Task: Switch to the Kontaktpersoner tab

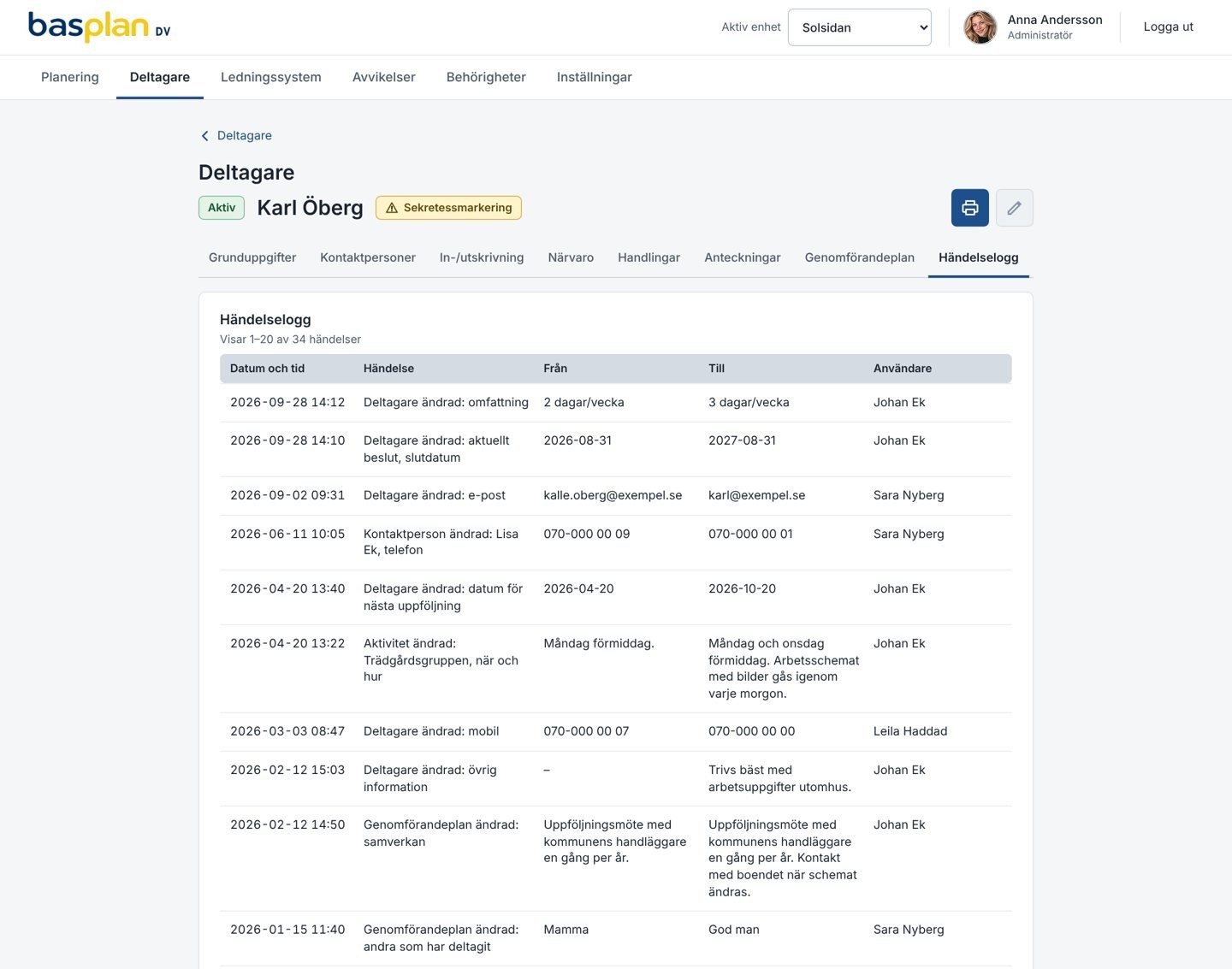Action: (x=368, y=257)
